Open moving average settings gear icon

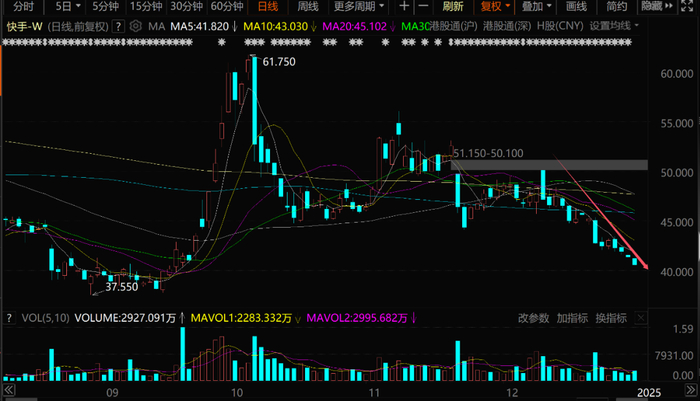[135, 26]
